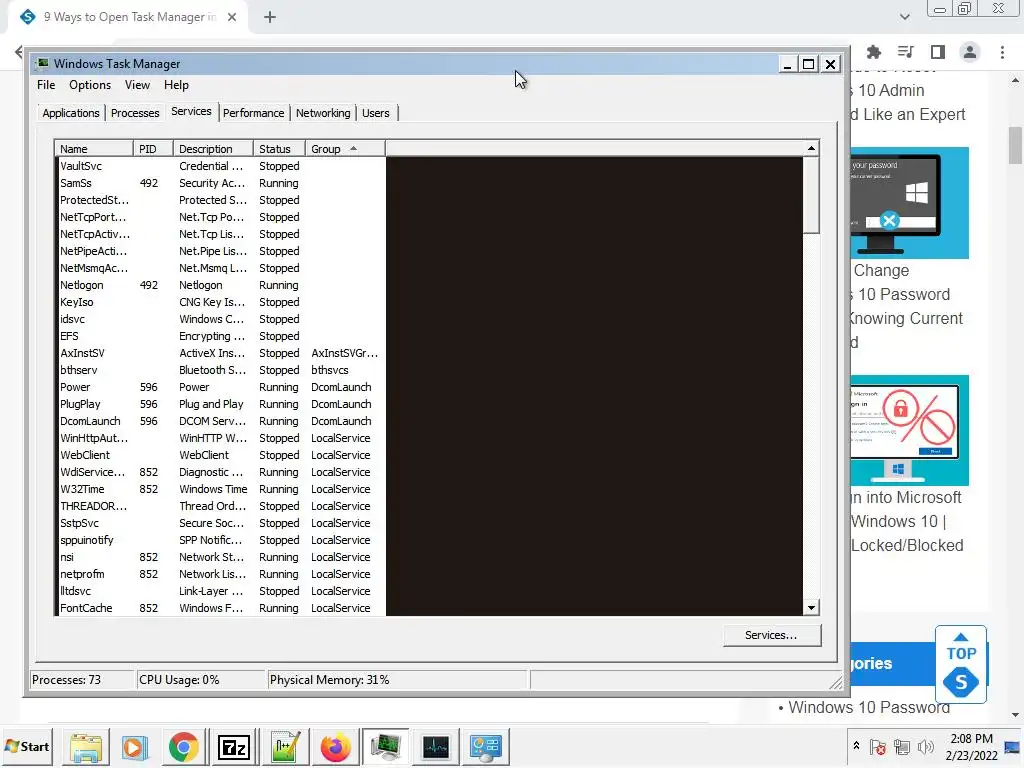Open the File menu
1024x768 pixels.
pyautogui.click(x=46, y=85)
